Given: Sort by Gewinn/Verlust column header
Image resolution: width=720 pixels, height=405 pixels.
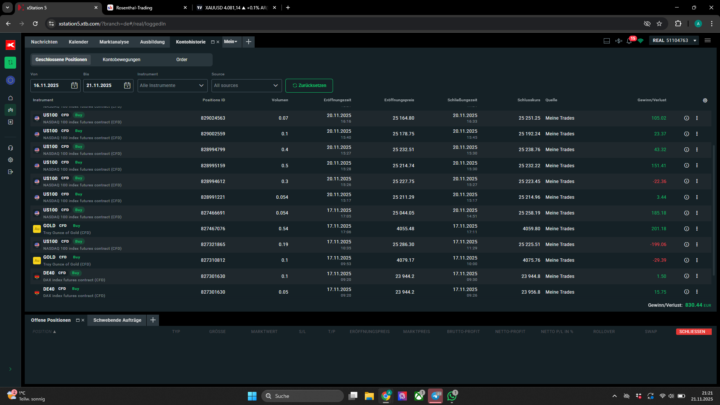Looking at the screenshot, I should pos(652,100).
